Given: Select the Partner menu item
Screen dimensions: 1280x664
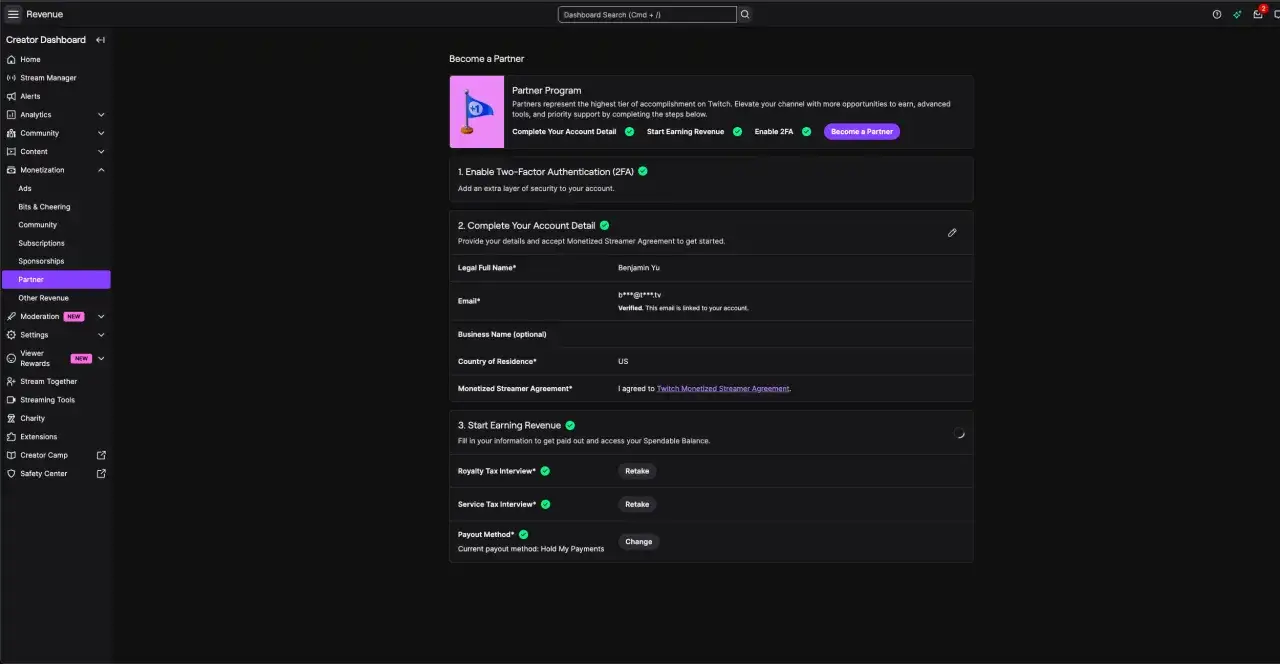Looking at the screenshot, I should click(56, 280).
